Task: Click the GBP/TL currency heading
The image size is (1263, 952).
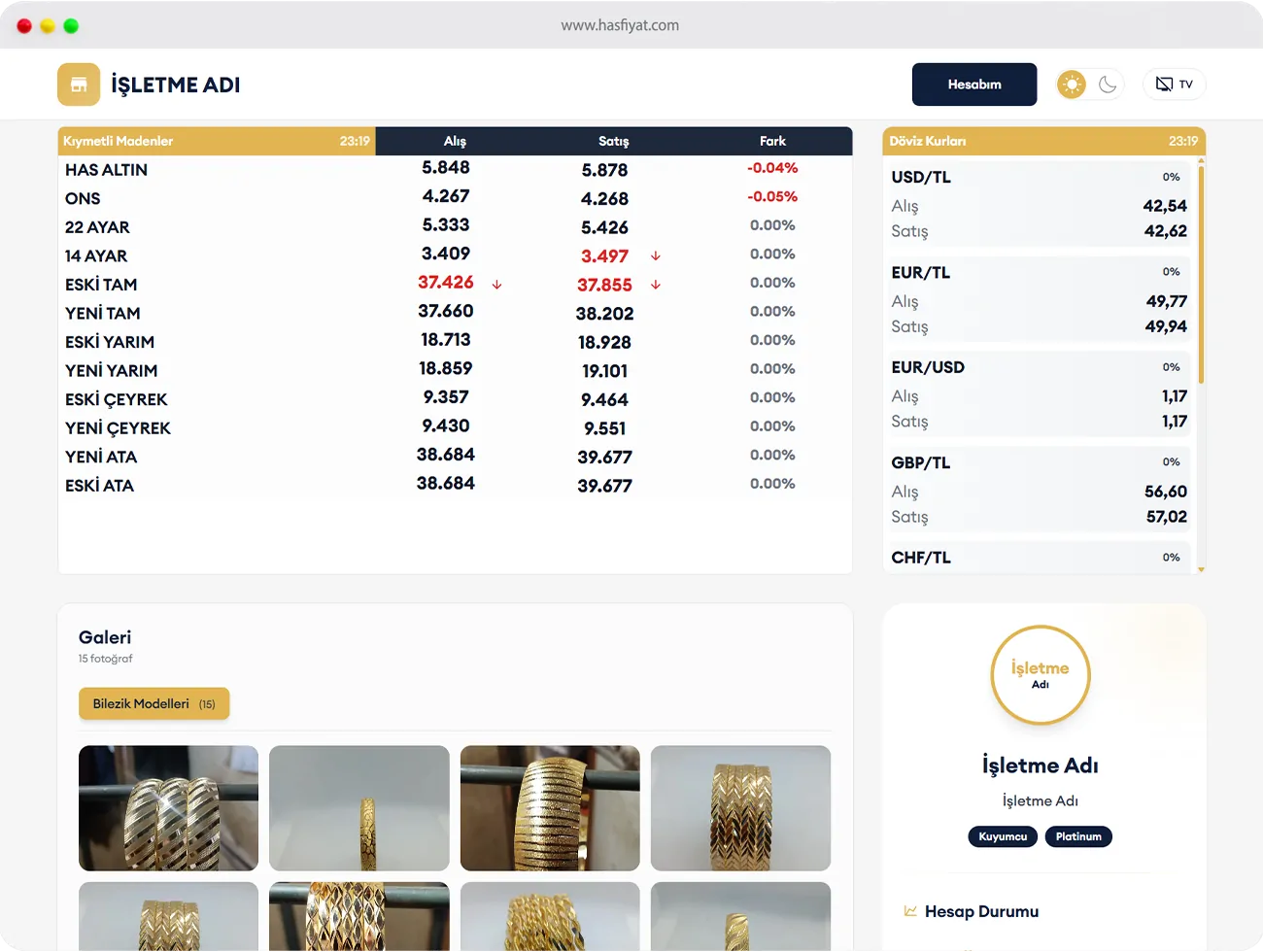Action: (921, 462)
